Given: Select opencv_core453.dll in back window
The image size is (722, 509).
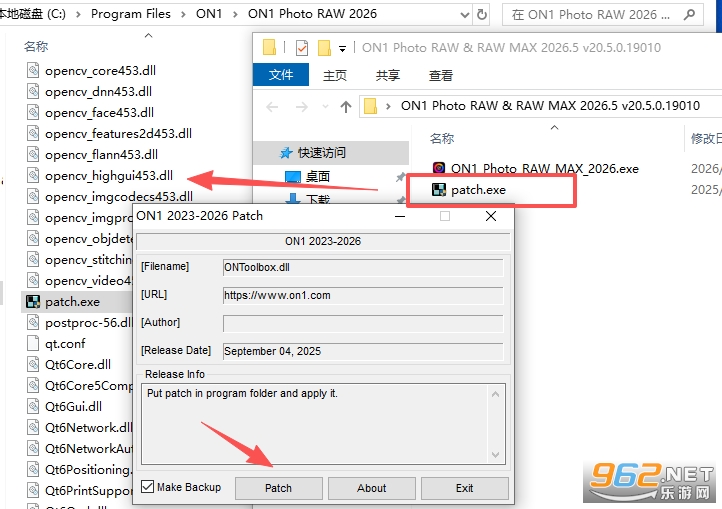Looking at the screenshot, I should point(100,70).
